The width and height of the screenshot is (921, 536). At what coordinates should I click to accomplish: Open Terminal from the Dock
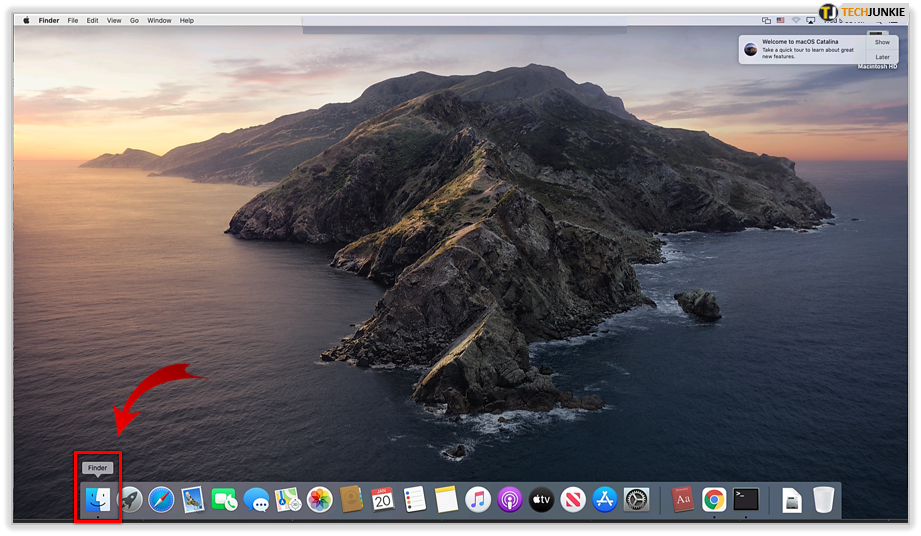pyautogui.click(x=746, y=500)
